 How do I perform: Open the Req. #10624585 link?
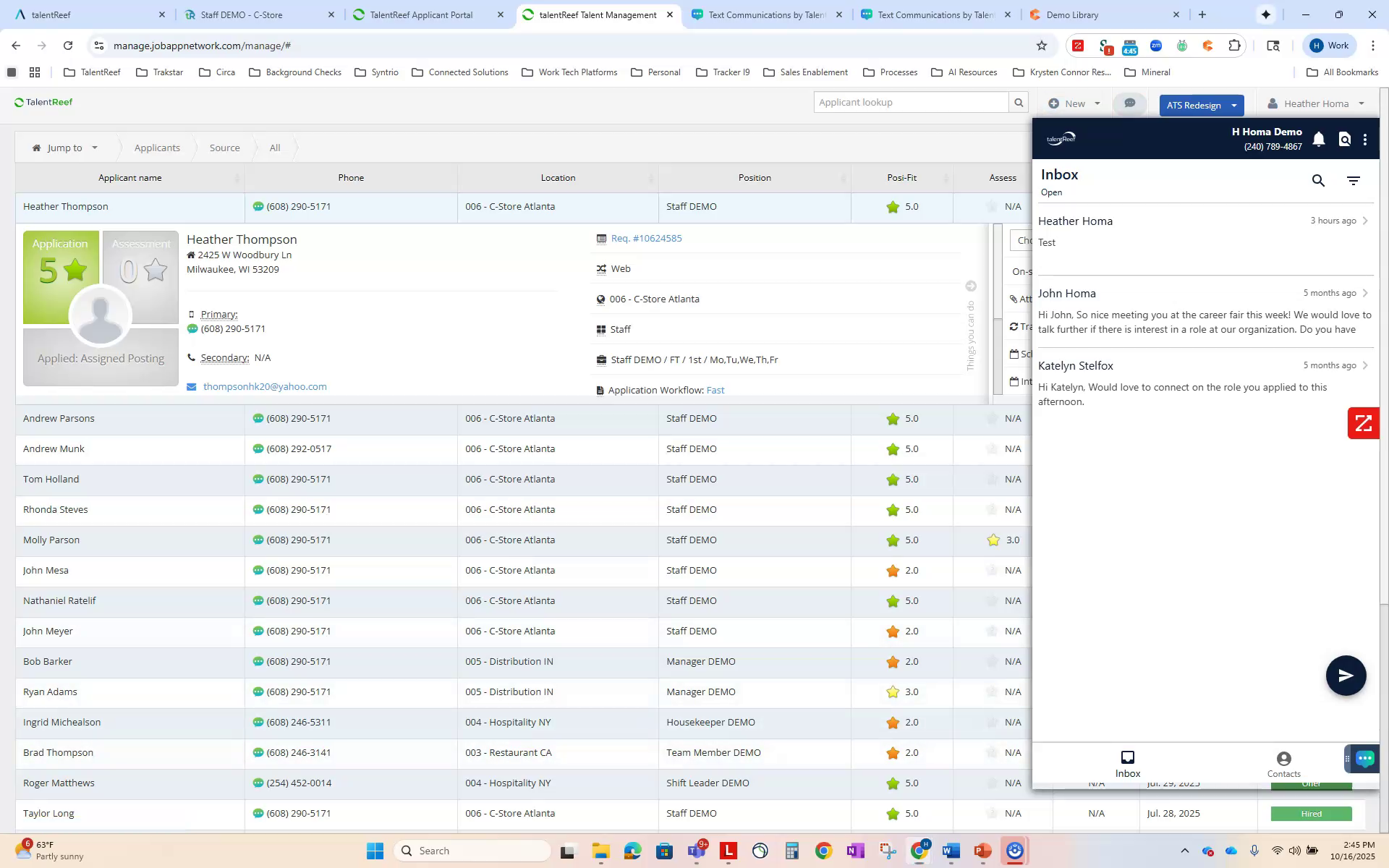[645, 238]
